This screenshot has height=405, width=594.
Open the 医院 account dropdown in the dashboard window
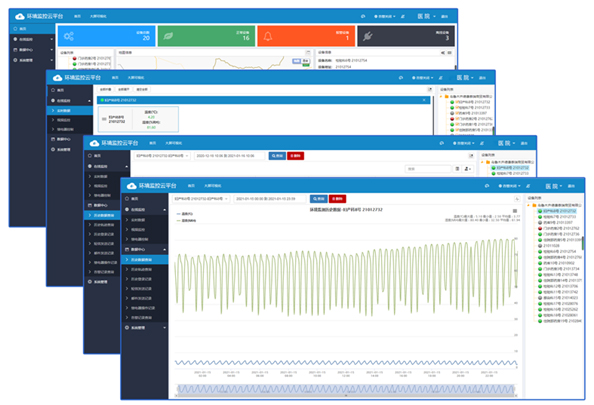click(426, 16)
